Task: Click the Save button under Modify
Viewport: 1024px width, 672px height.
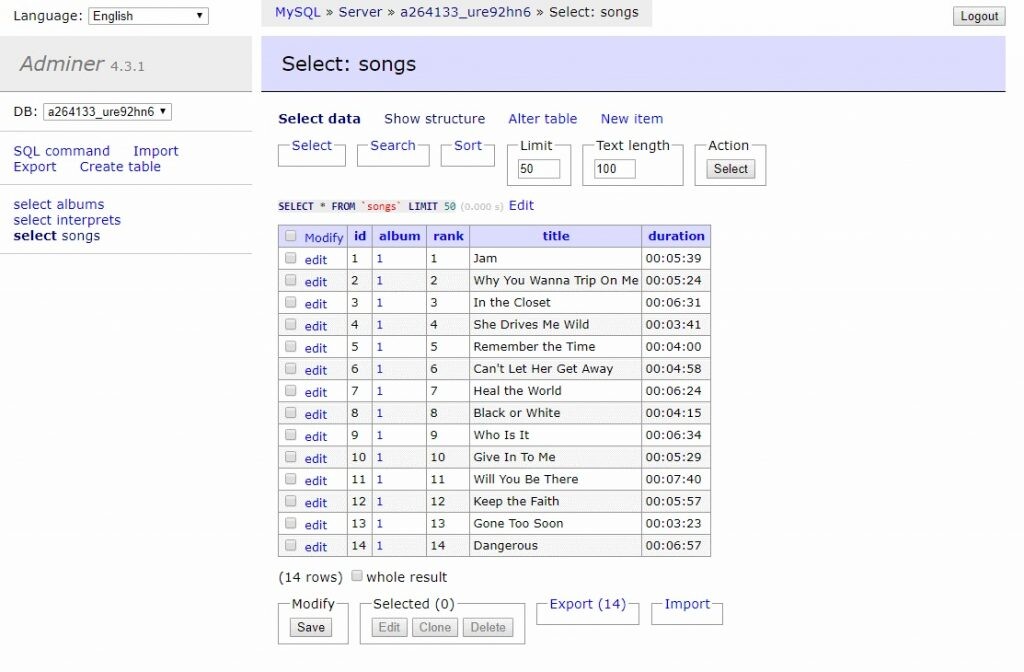Action: [x=310, y=627]
